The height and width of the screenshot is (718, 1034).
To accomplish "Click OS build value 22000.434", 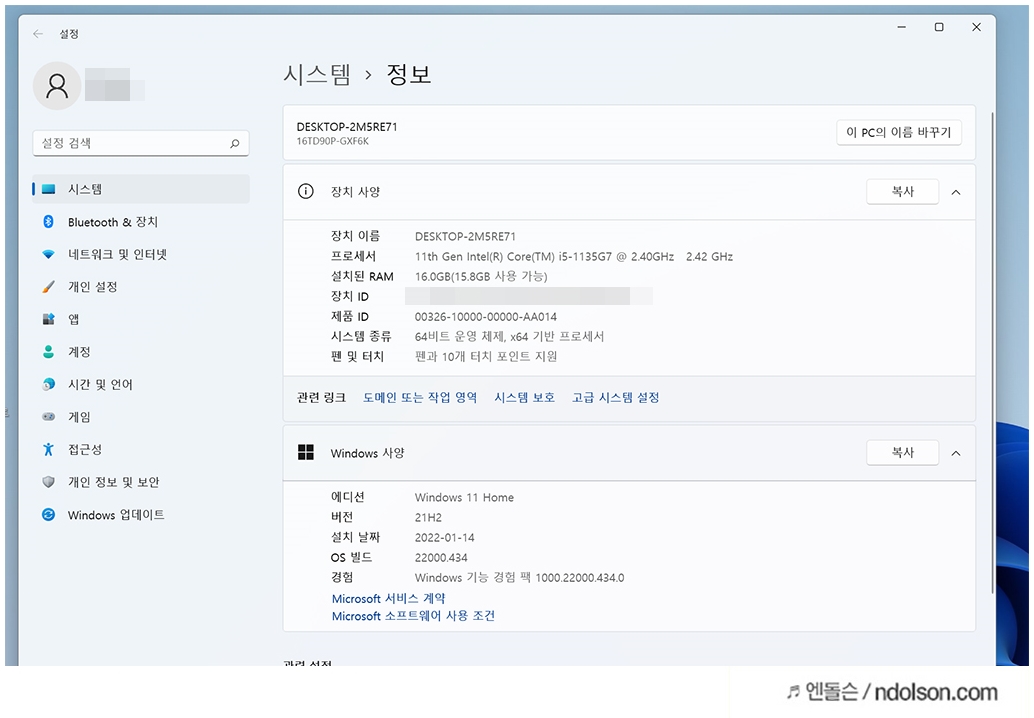I will pos(441,557).
